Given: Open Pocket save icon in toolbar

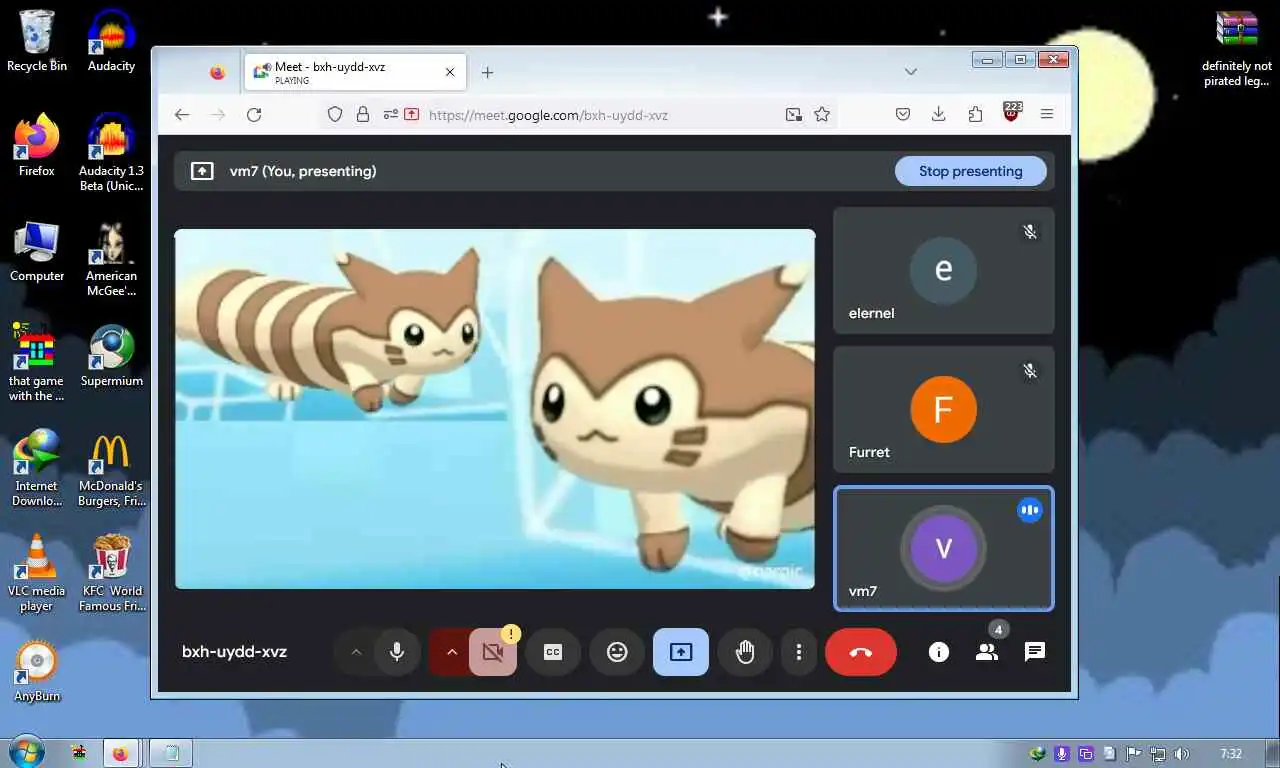Looking at the screenshot, I should click(x=903, y=115).
